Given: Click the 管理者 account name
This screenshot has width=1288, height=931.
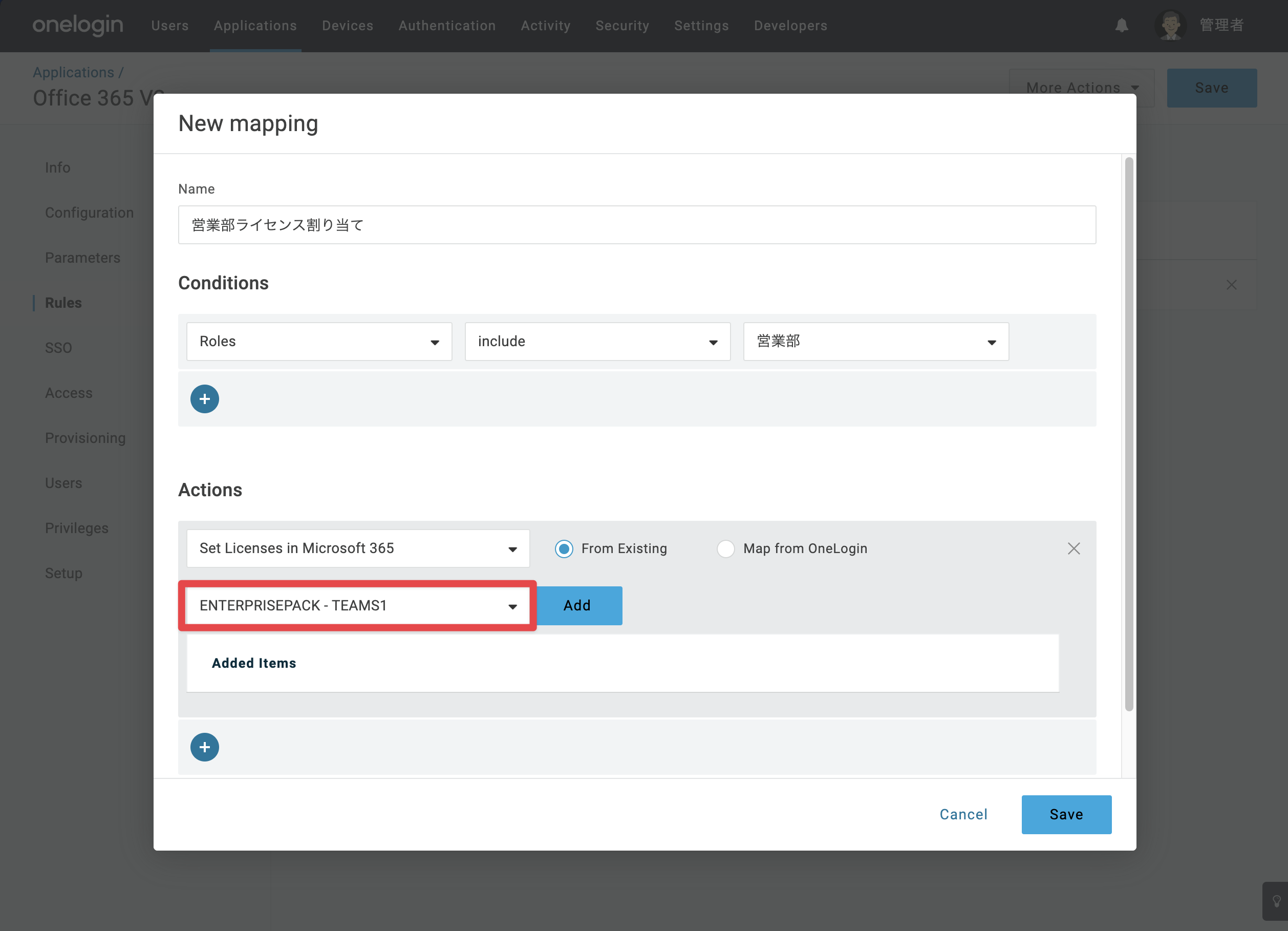Looking at the screenshot, I should pos(1221,26).
